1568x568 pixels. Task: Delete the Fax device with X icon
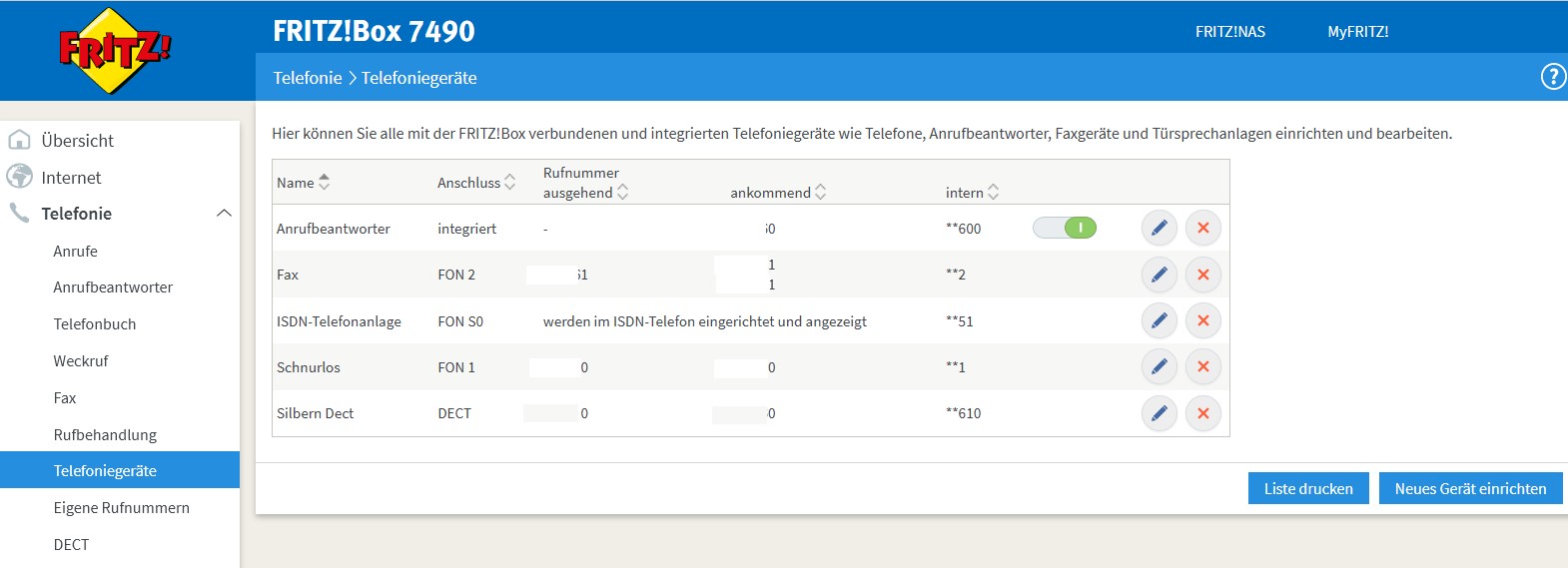[1202, 275]
